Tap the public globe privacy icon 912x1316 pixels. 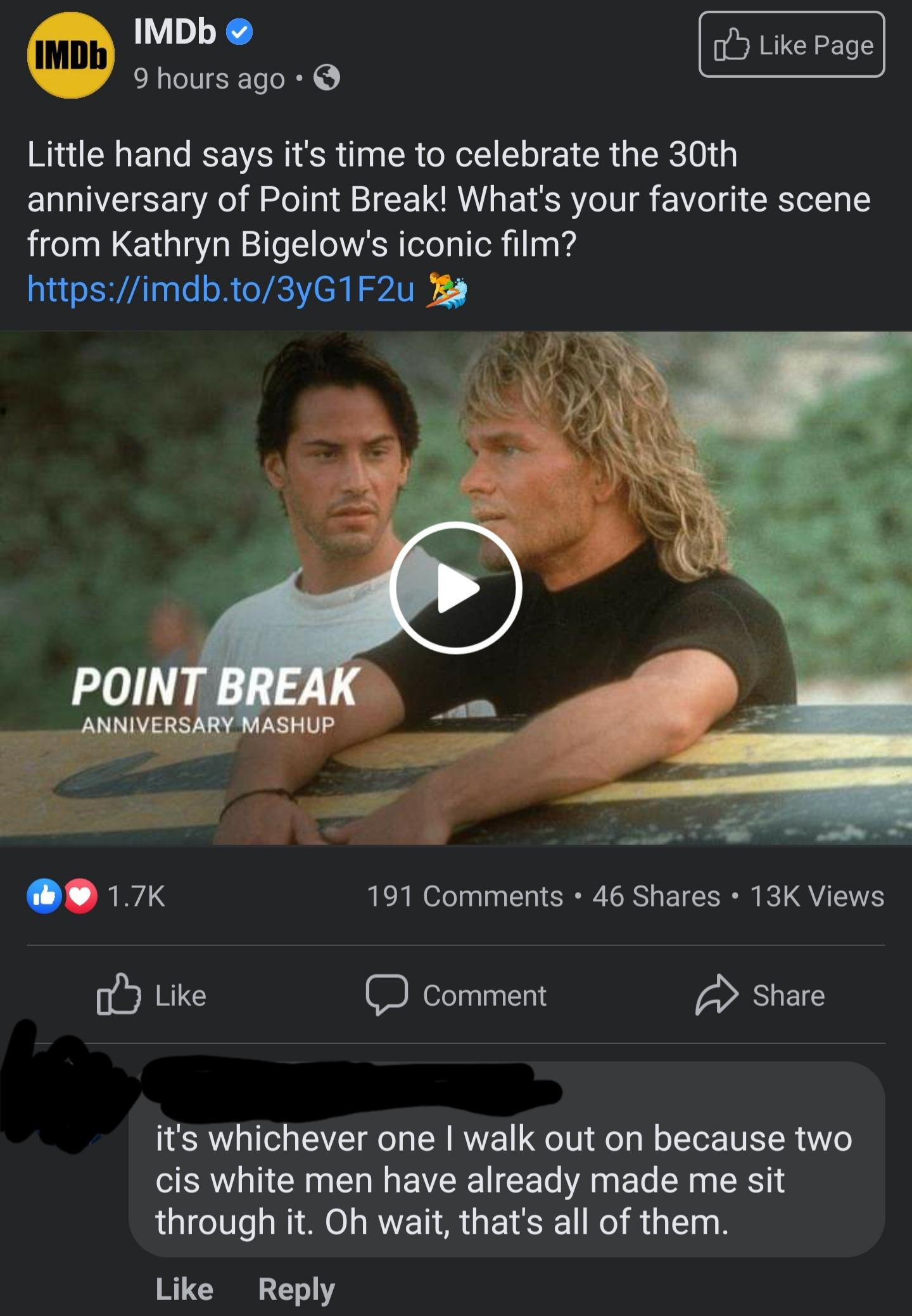[x=327, y=78]
